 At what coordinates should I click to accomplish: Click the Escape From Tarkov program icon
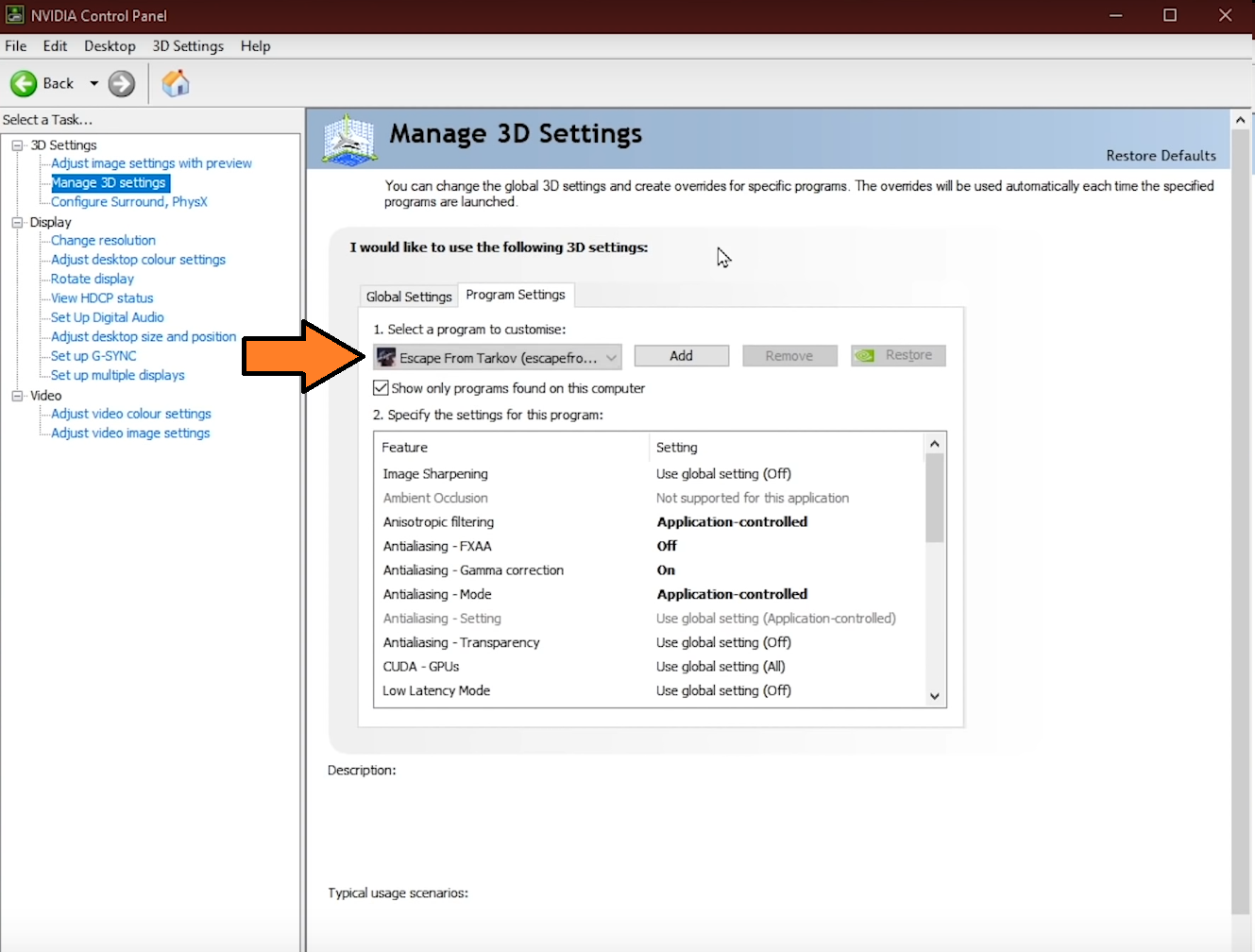coord(386,357)
